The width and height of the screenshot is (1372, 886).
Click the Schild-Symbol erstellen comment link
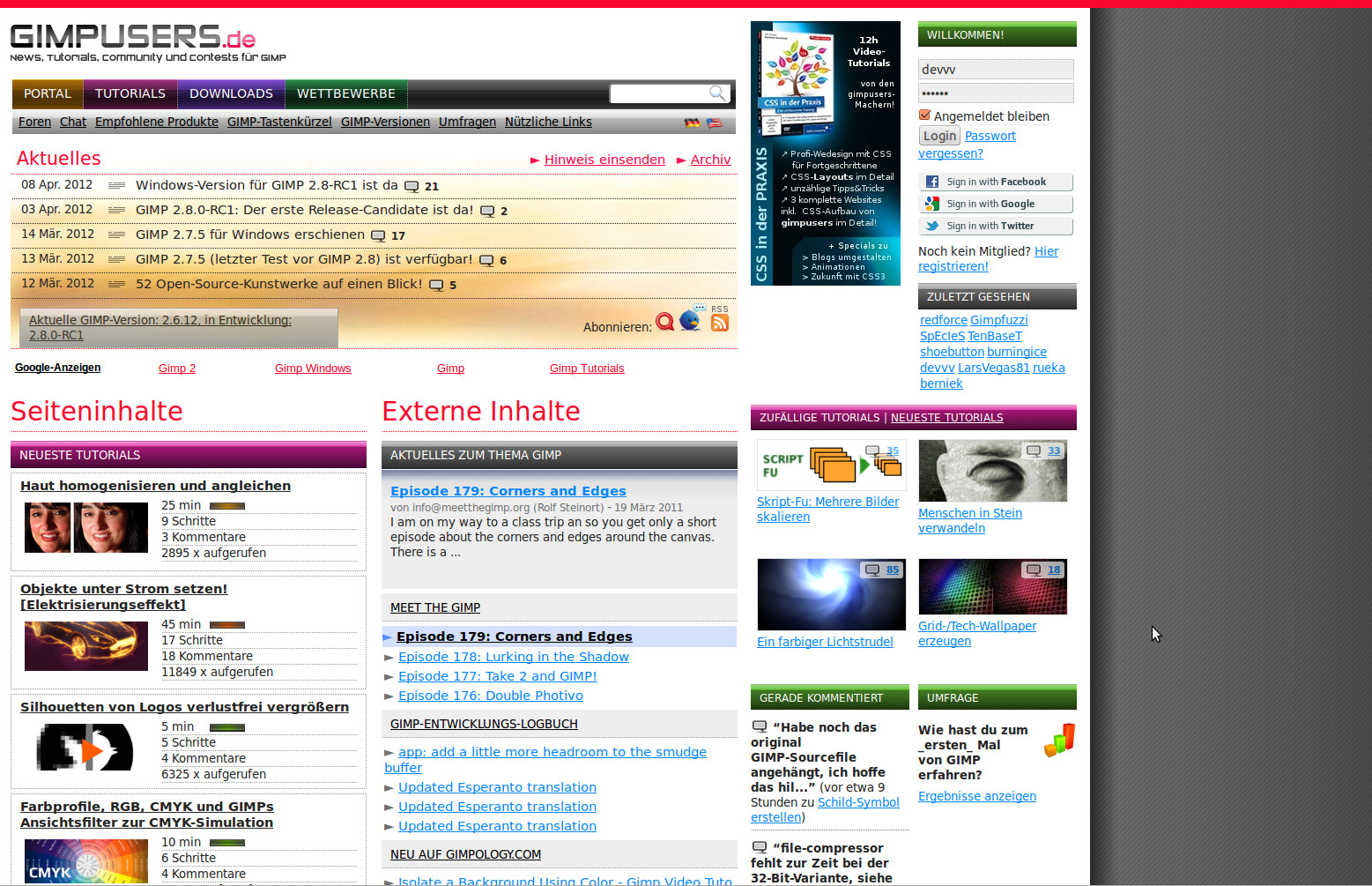pyautogui.click(x=825, y=809)
